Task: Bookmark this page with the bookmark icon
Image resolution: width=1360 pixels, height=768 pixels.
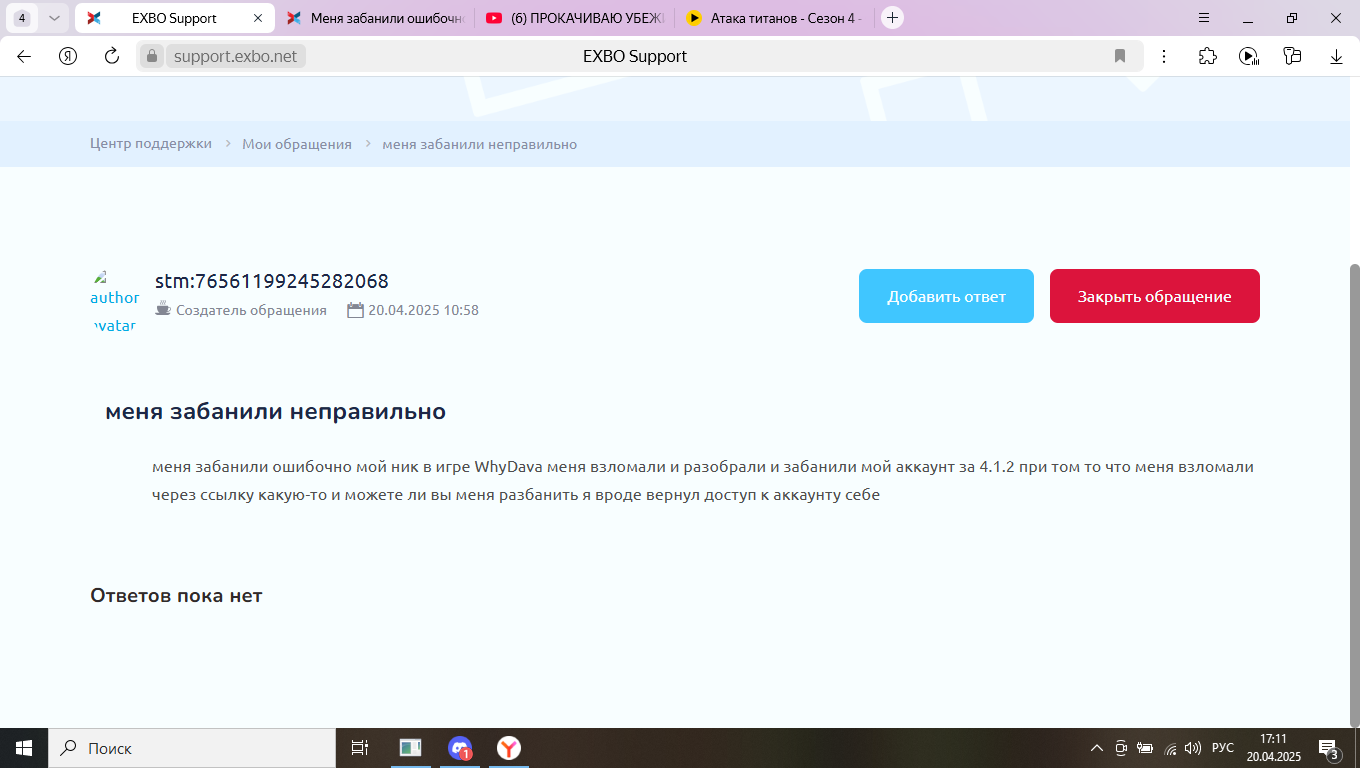Action: click(x=1120, y=57)
